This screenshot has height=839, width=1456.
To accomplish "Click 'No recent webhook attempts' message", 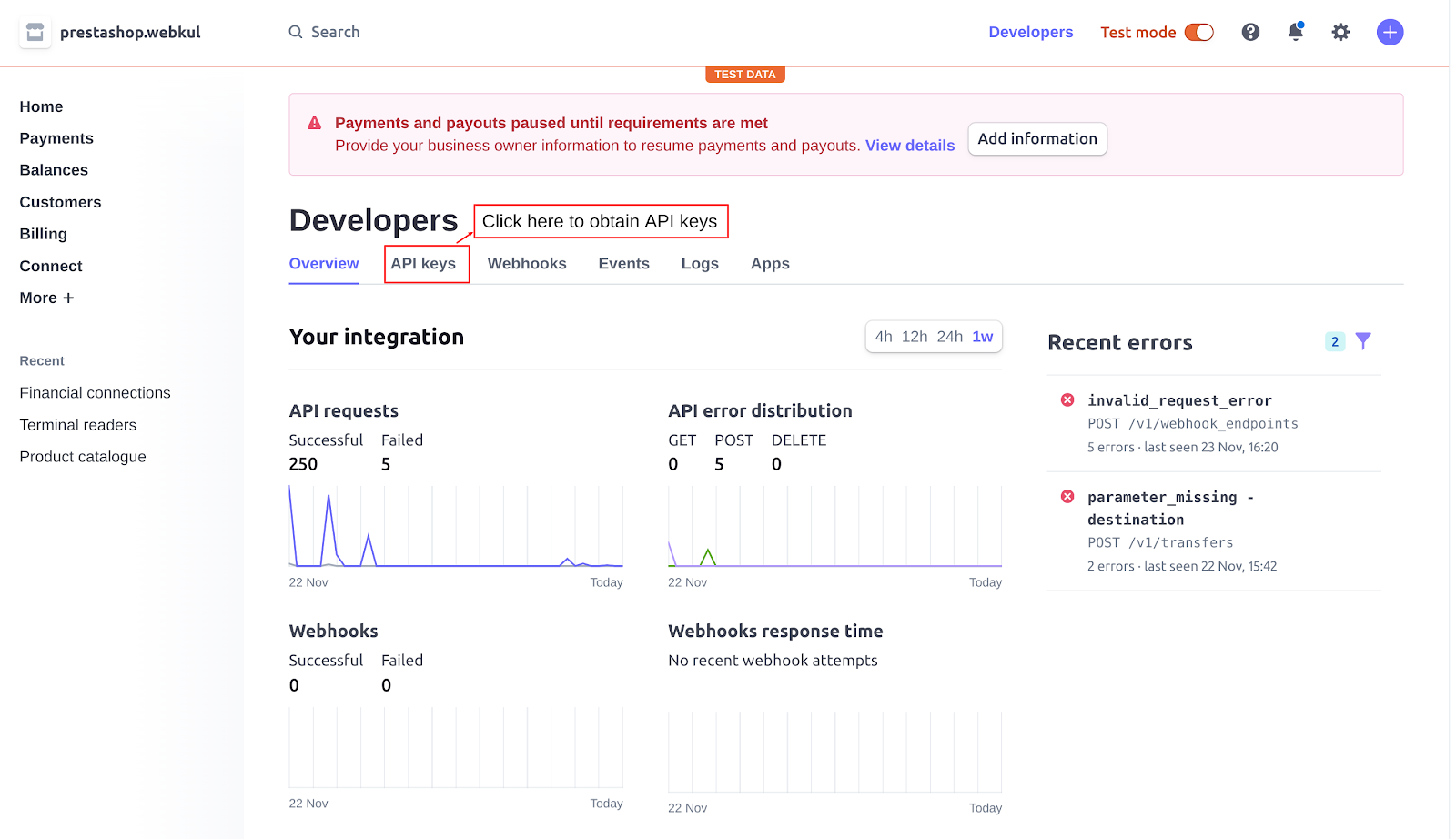I will pos(773,661).
